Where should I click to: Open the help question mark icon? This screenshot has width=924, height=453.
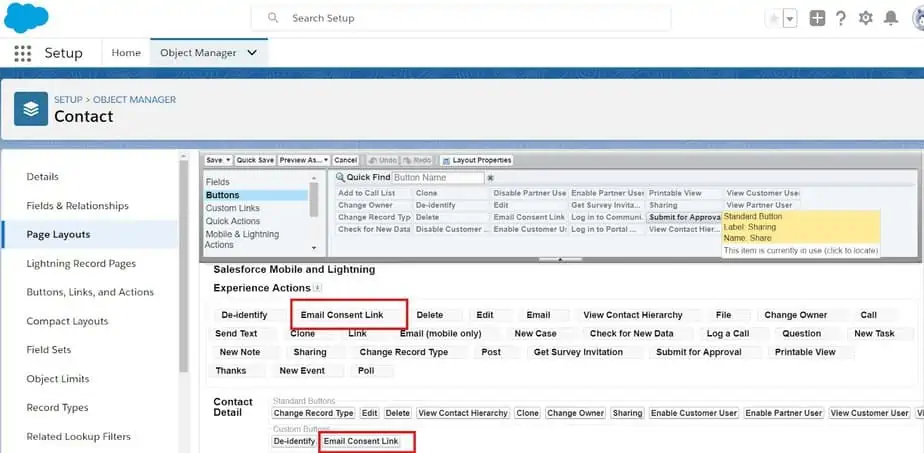(841, 18)
